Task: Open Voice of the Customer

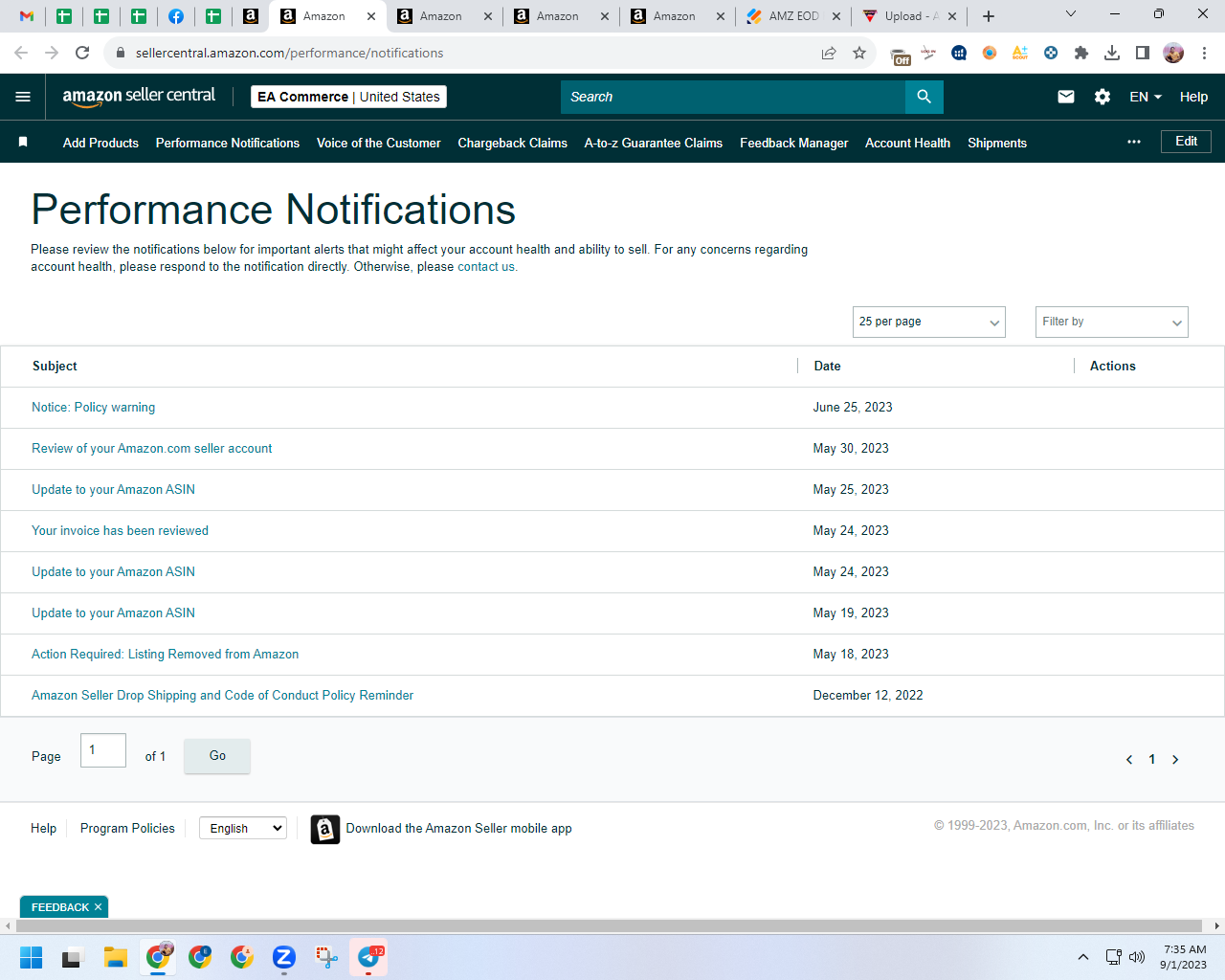Action: click(379, 143)
